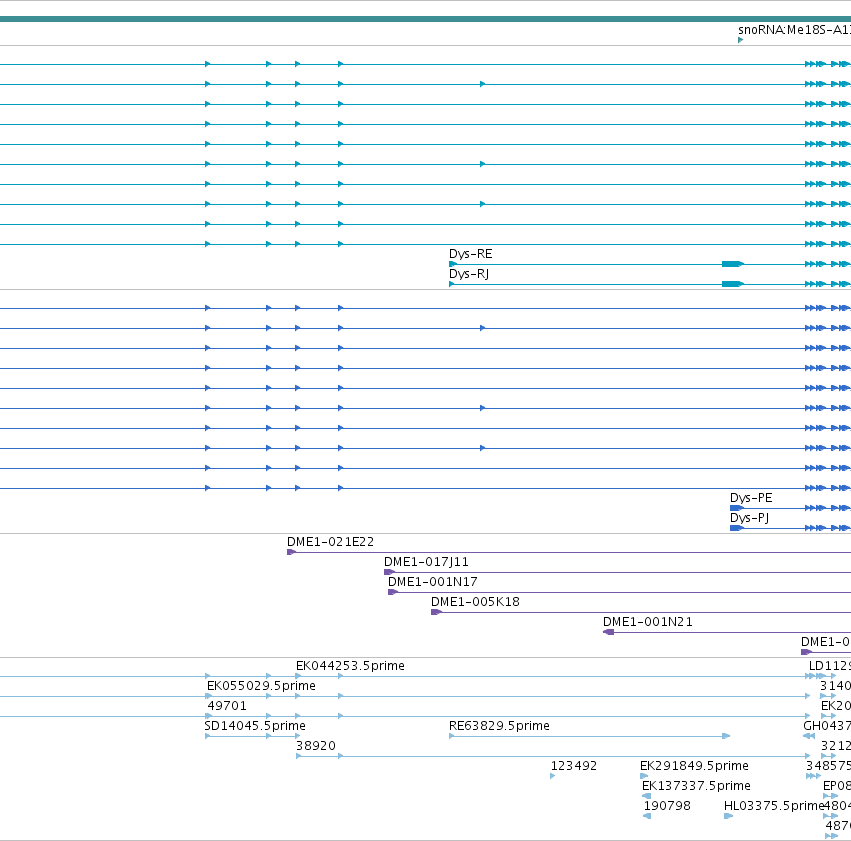Click the GH0437 EST label

click(827, 726)
